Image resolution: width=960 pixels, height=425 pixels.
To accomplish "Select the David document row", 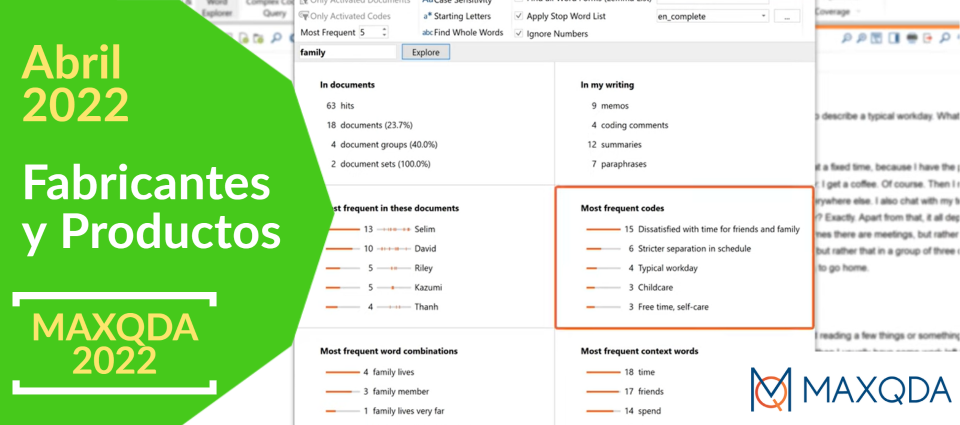I will click(380, 249).
